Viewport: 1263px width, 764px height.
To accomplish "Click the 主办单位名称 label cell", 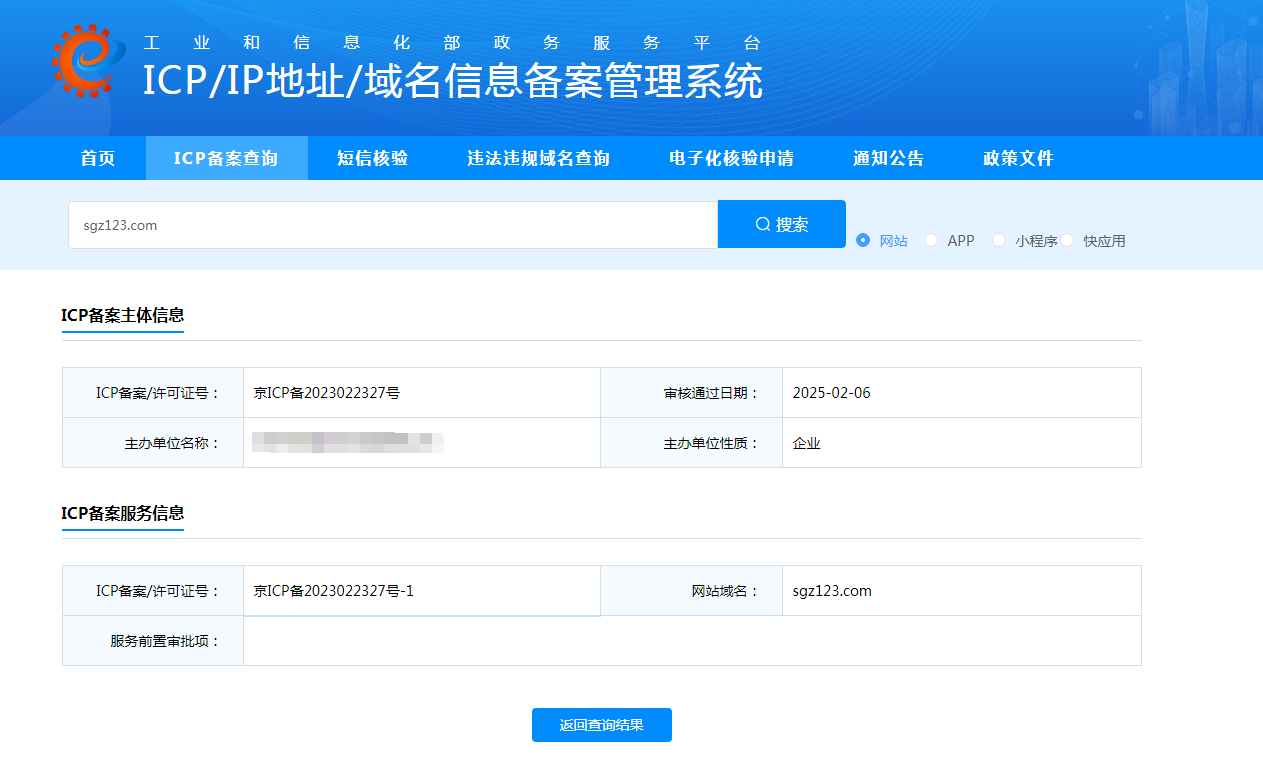I will pos(153,443).
